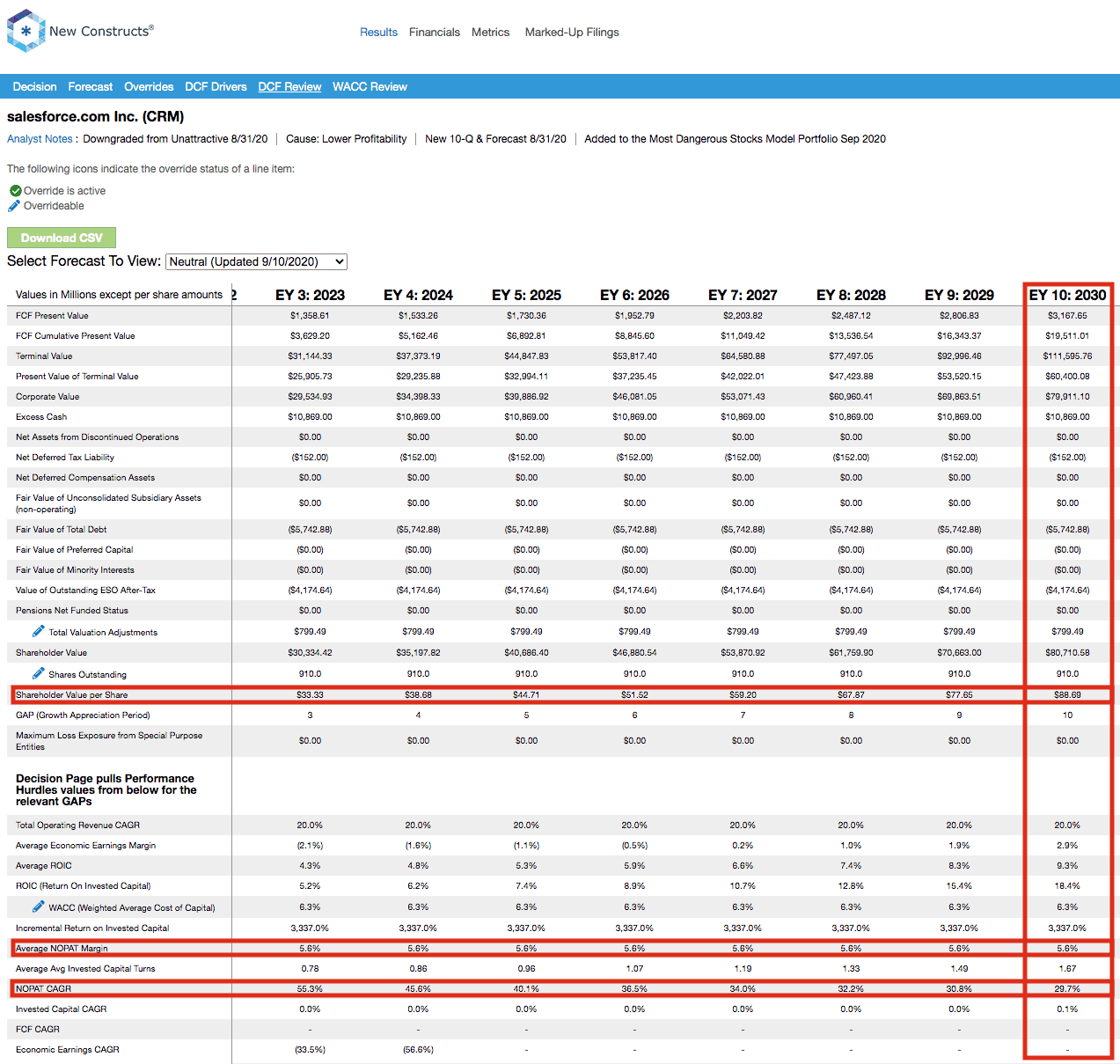Viewport: 1120px width, 1064px height.
Task: Download the table with Download CSV button
Action: coord(62,238)
